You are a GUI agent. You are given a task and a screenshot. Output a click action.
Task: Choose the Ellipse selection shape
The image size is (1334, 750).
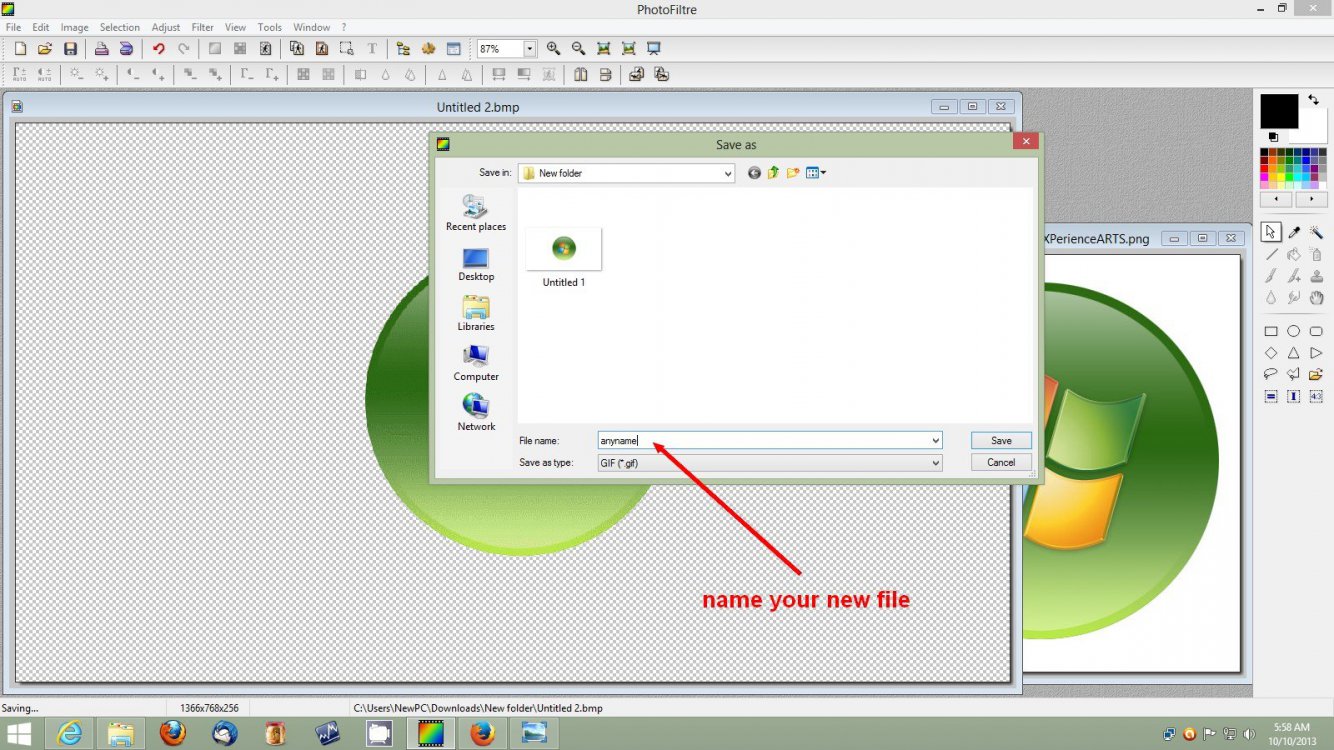coord(1293,331)
